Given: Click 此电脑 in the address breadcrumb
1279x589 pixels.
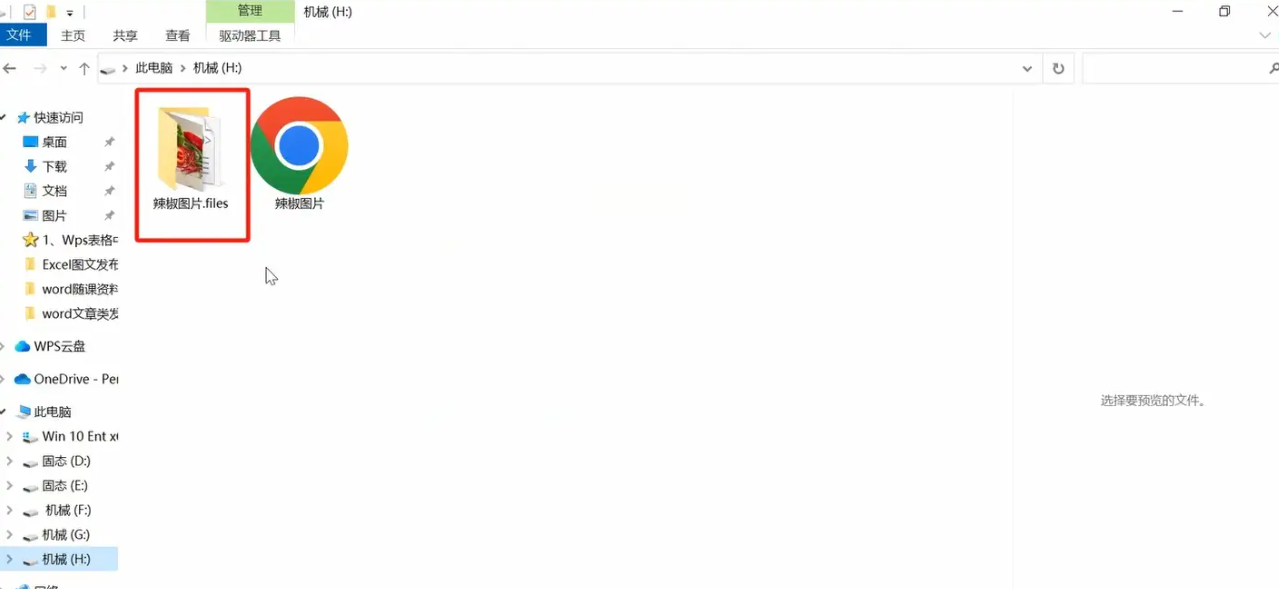Looking at the screenshot, I should pos(154,68).
